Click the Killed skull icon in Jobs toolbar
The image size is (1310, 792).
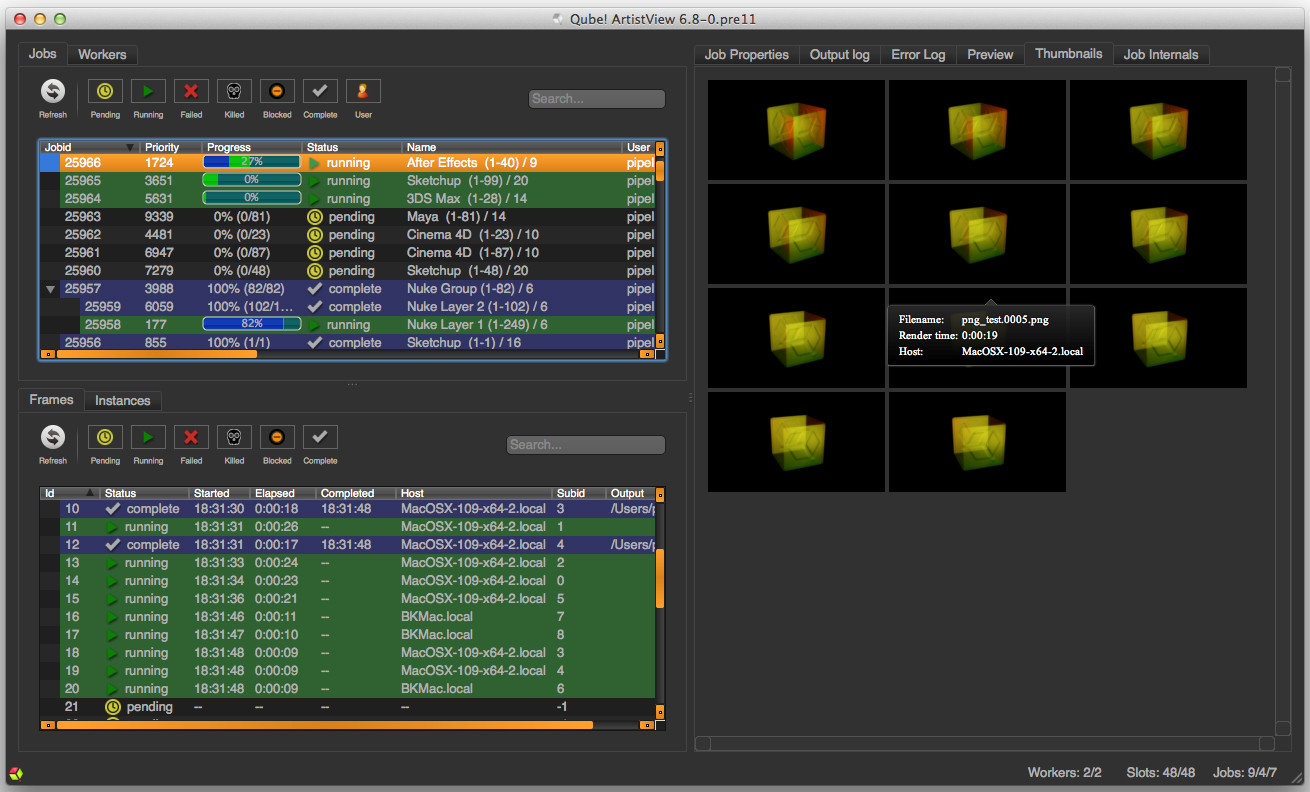234,92
